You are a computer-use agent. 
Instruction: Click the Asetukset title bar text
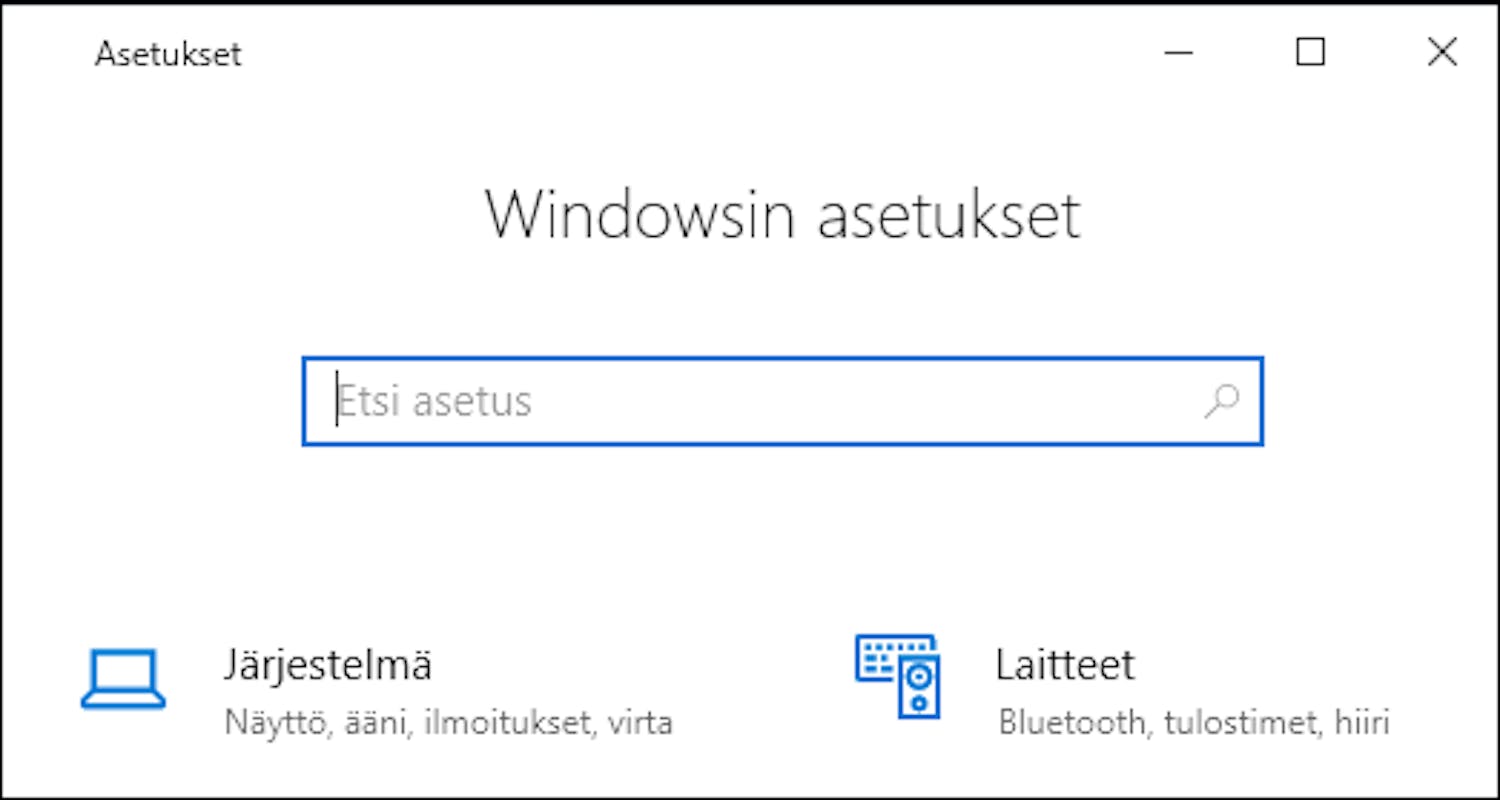point(167,54)
